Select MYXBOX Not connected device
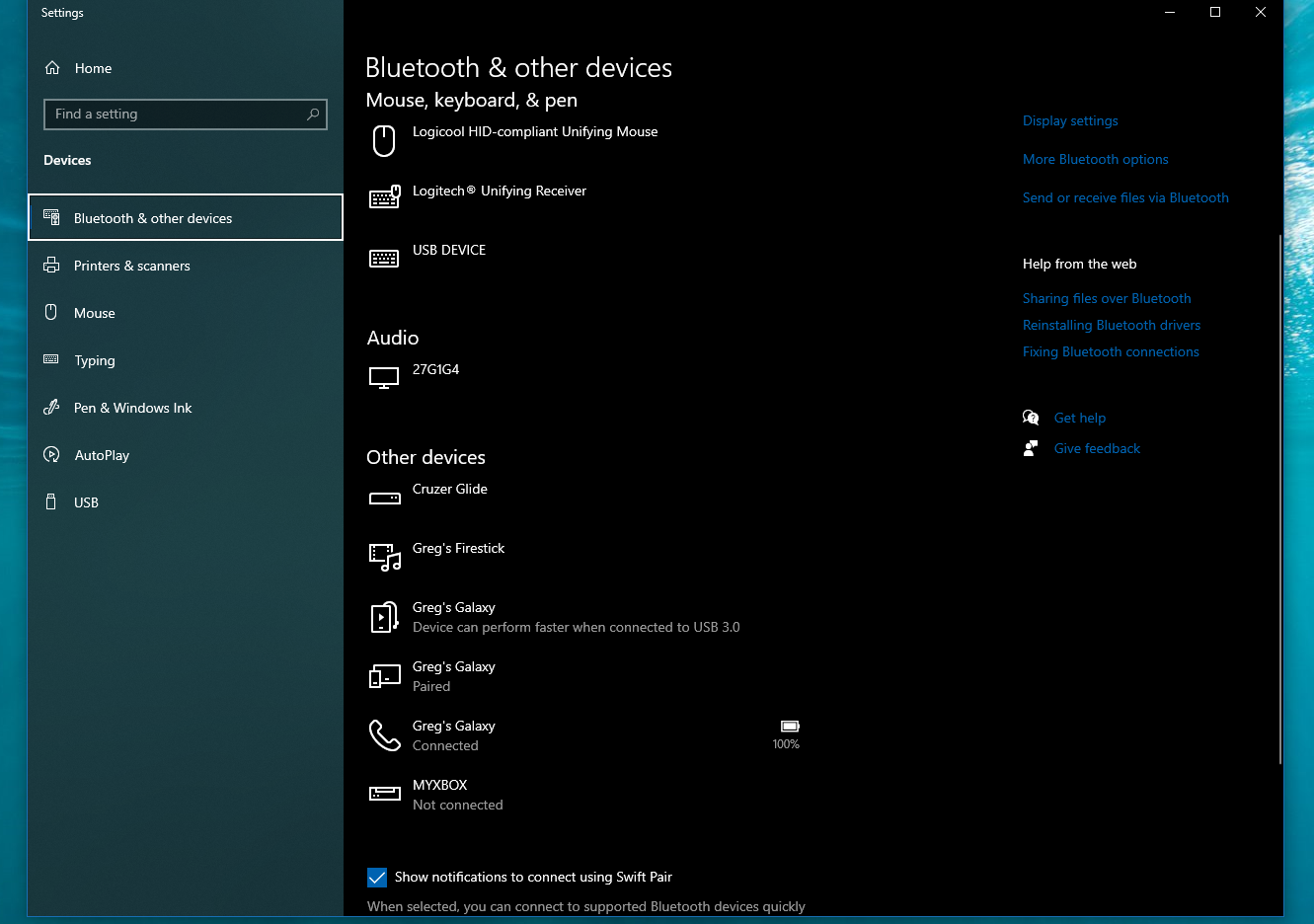Image resolution: width=1314 pixels, height=924 pixels. click(584, 795)
